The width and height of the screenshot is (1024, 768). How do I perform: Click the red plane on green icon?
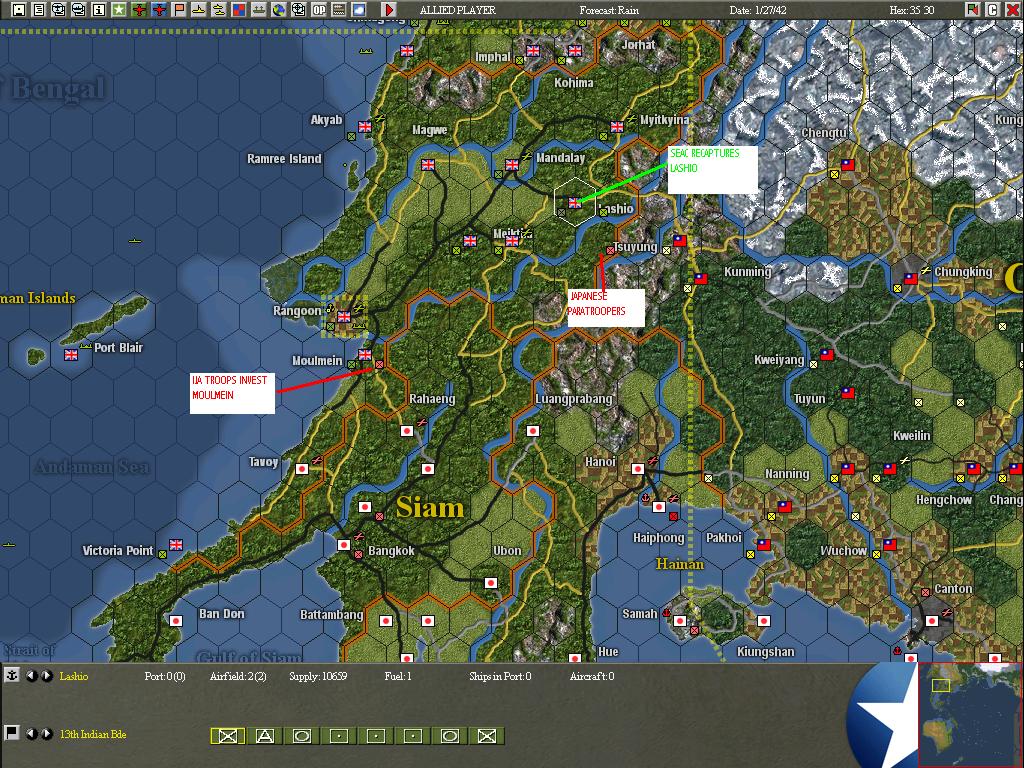pos(138,10)
